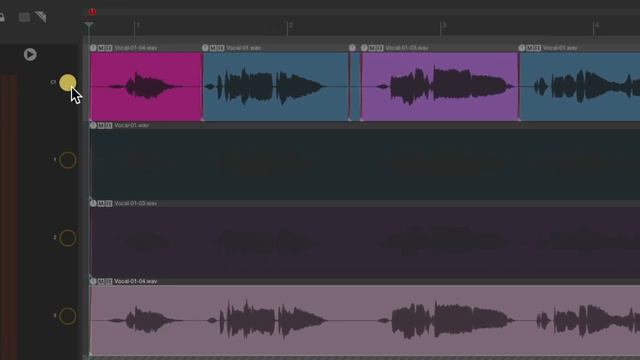Toggle M on take lane Vocal-01-03.wav header
The image size is (640, 360).
point(101,203)
